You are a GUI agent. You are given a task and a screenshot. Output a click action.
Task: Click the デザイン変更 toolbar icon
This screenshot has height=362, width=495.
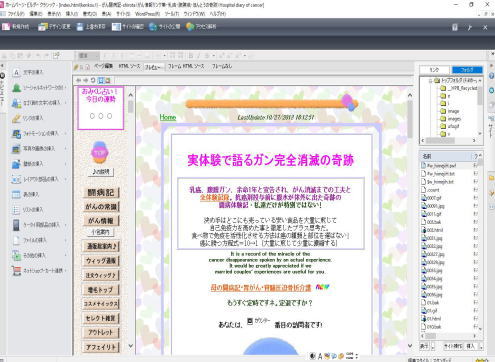point(42,27)
